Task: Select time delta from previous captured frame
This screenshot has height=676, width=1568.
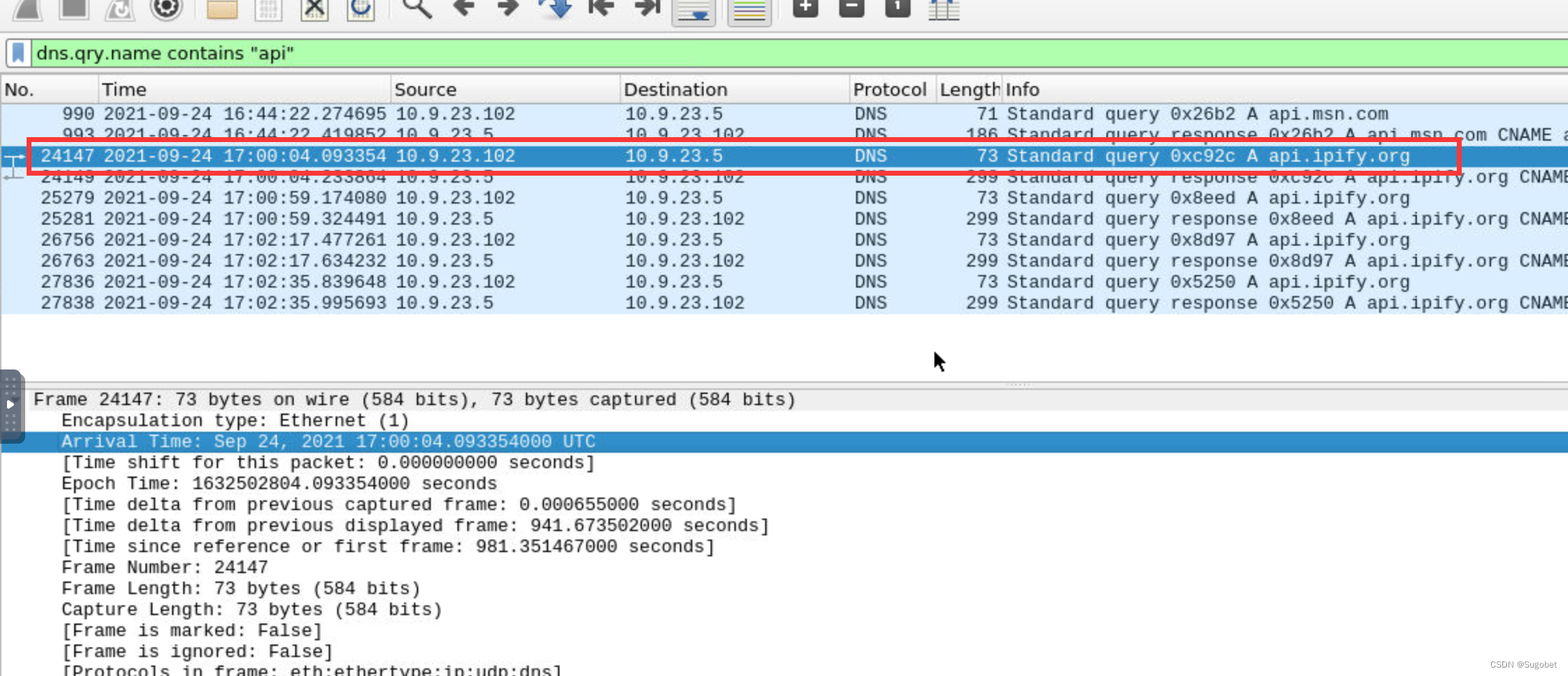Action: [784, 505]
